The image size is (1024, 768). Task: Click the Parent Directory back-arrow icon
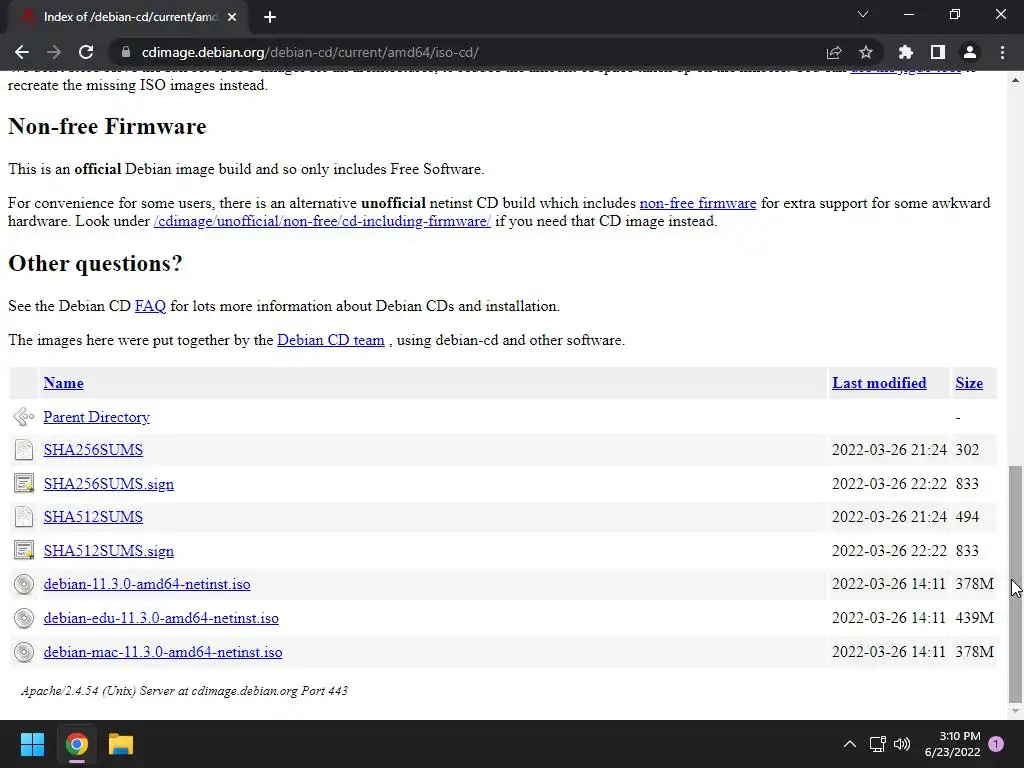pyautogui.click(x=24, y=417)
